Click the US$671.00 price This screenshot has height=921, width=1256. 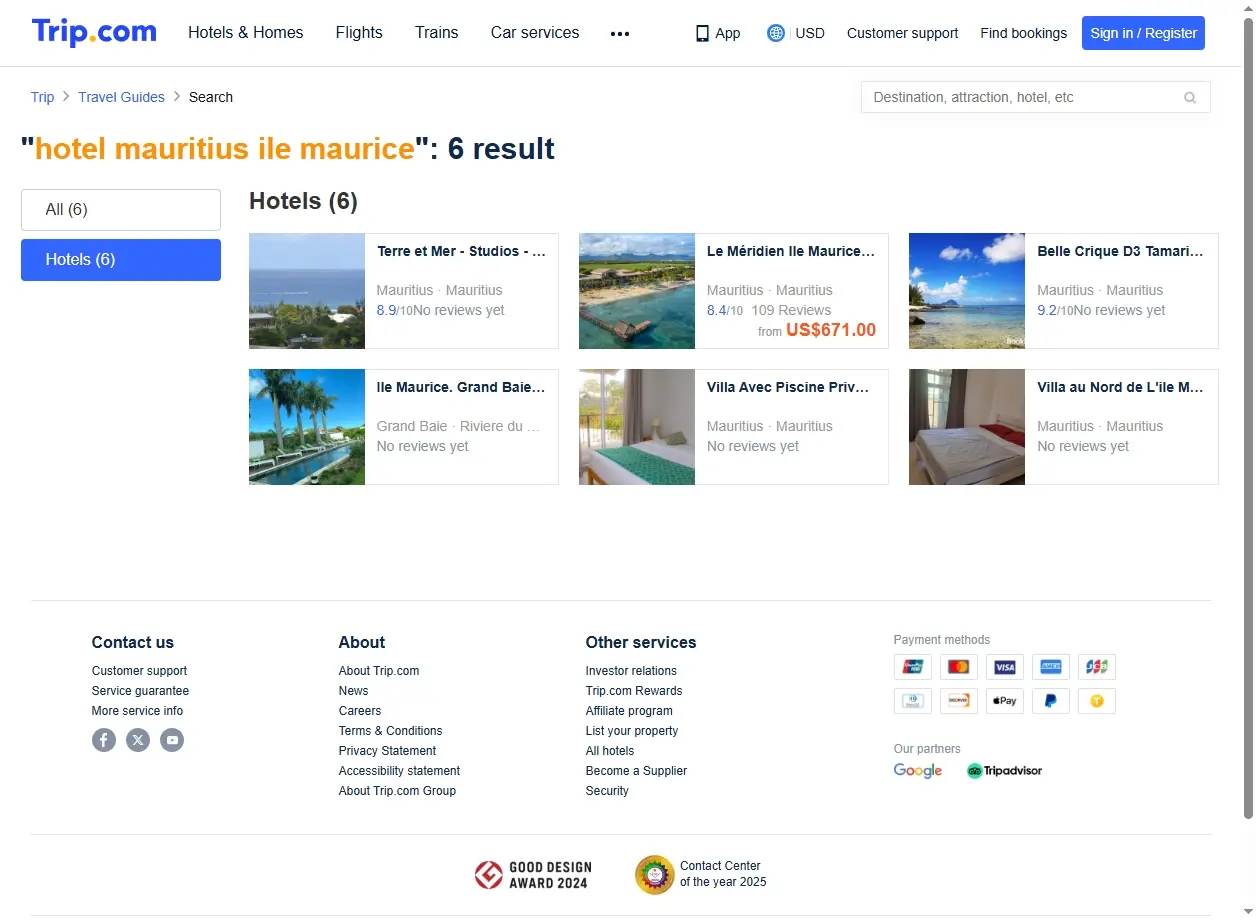pyautogui.click(x=831, y=330)
